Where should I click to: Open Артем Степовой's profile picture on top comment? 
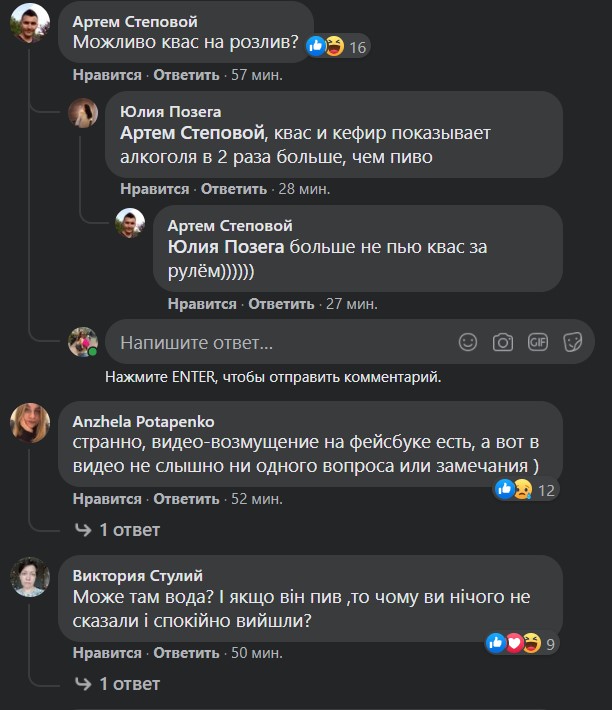click(x=30, y=26)
